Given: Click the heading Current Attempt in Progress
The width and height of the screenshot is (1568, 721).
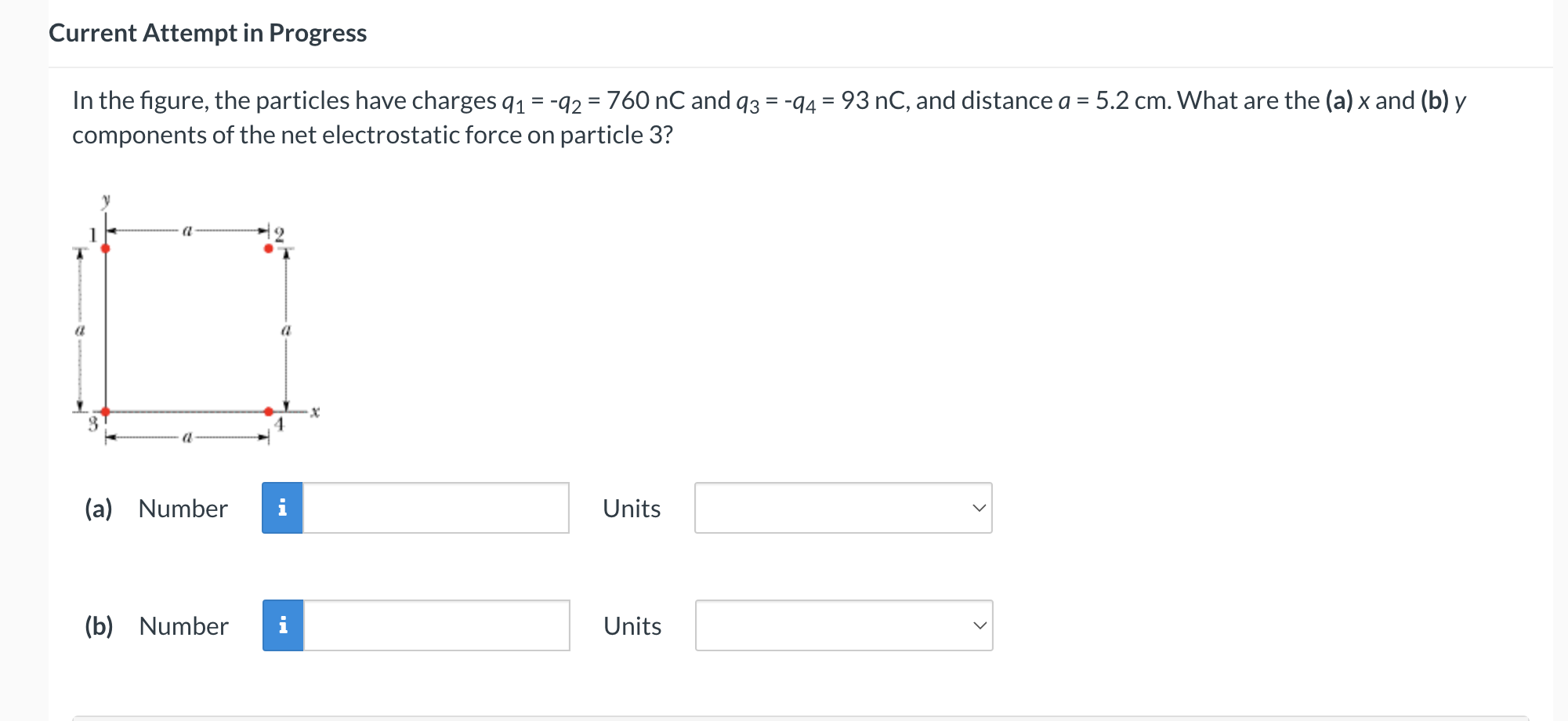Looking at the screenshot, I should (x=207, y=33).
